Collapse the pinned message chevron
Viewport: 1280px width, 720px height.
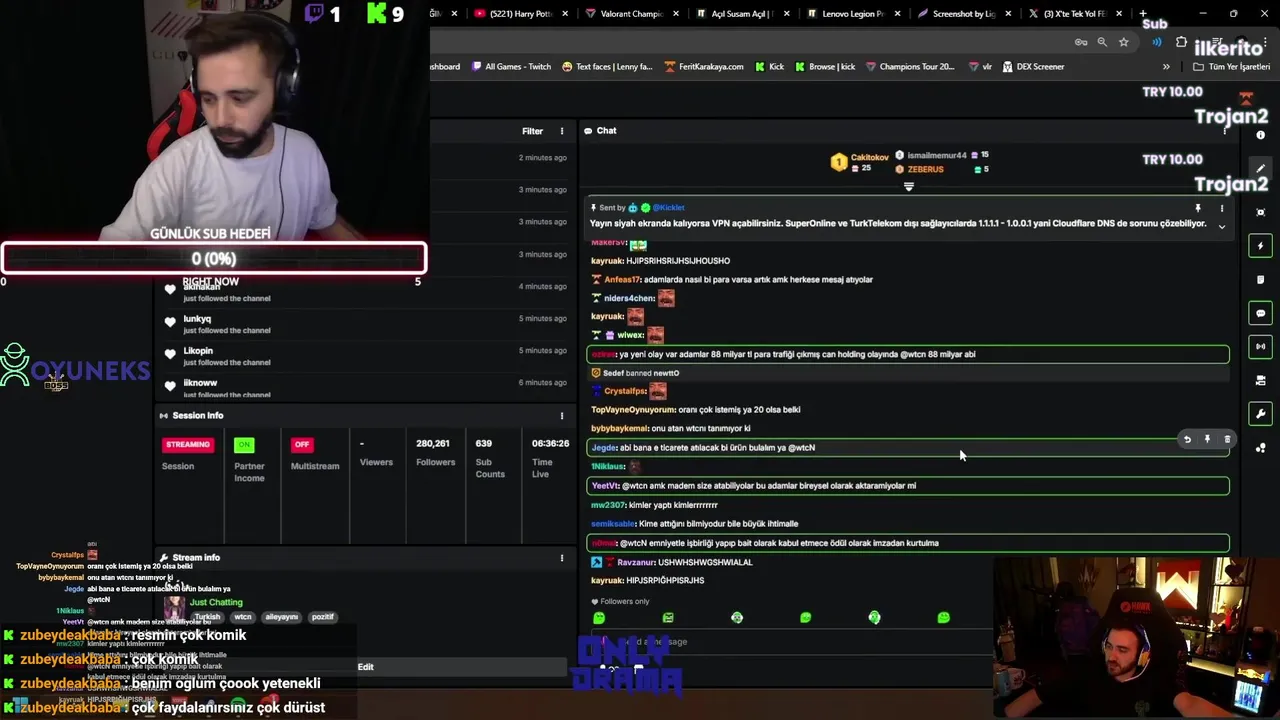(x=1221, y=226)
